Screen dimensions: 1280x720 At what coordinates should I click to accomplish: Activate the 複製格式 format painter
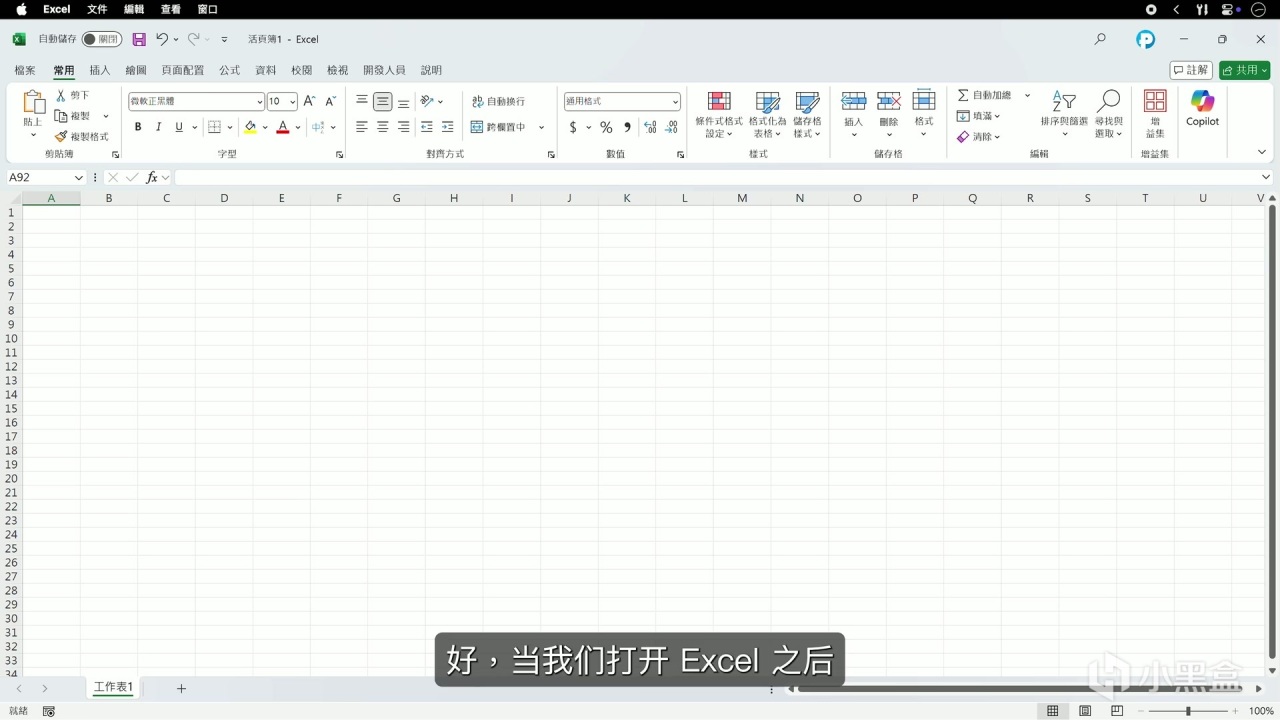[x=82, y=137]
